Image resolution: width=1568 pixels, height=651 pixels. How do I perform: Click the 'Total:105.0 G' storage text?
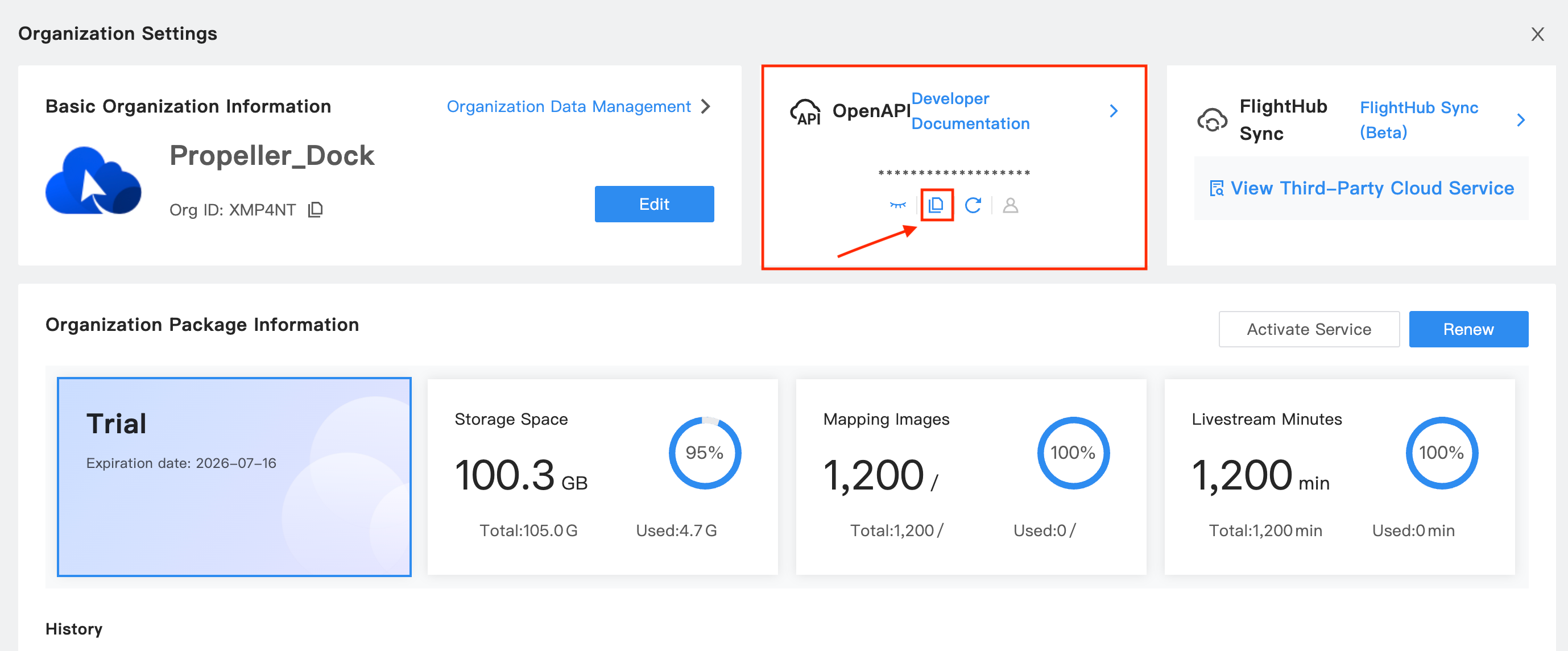pos(528,530)
